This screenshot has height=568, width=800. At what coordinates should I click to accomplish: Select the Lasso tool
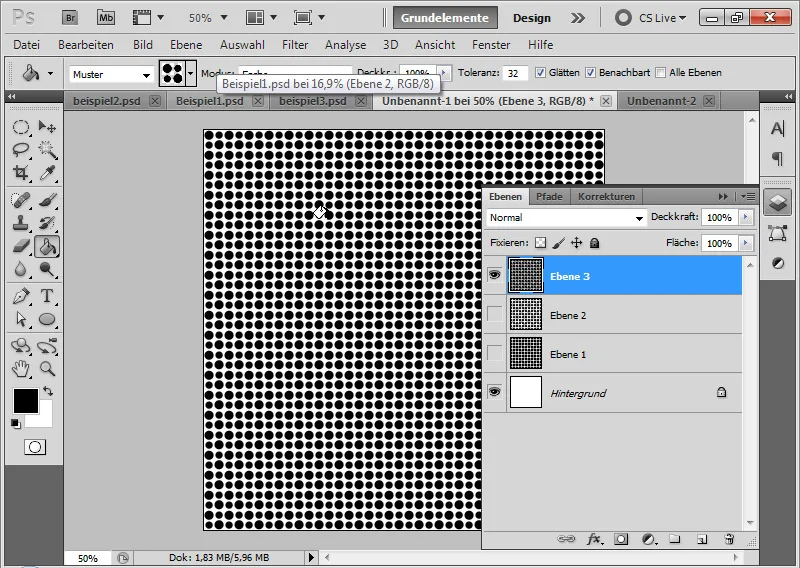point(20,150)
